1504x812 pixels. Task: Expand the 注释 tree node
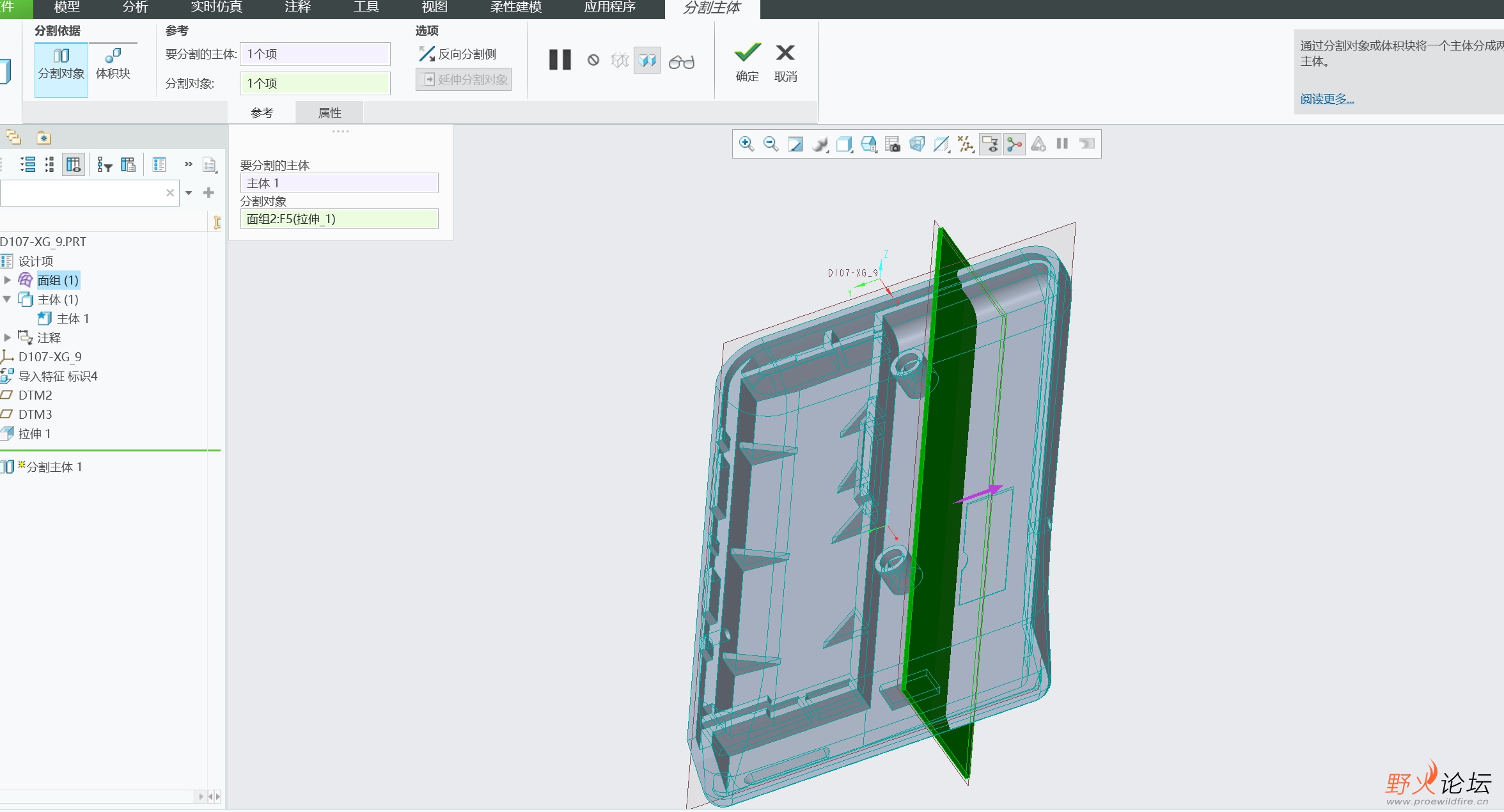(x=8, y=338)
